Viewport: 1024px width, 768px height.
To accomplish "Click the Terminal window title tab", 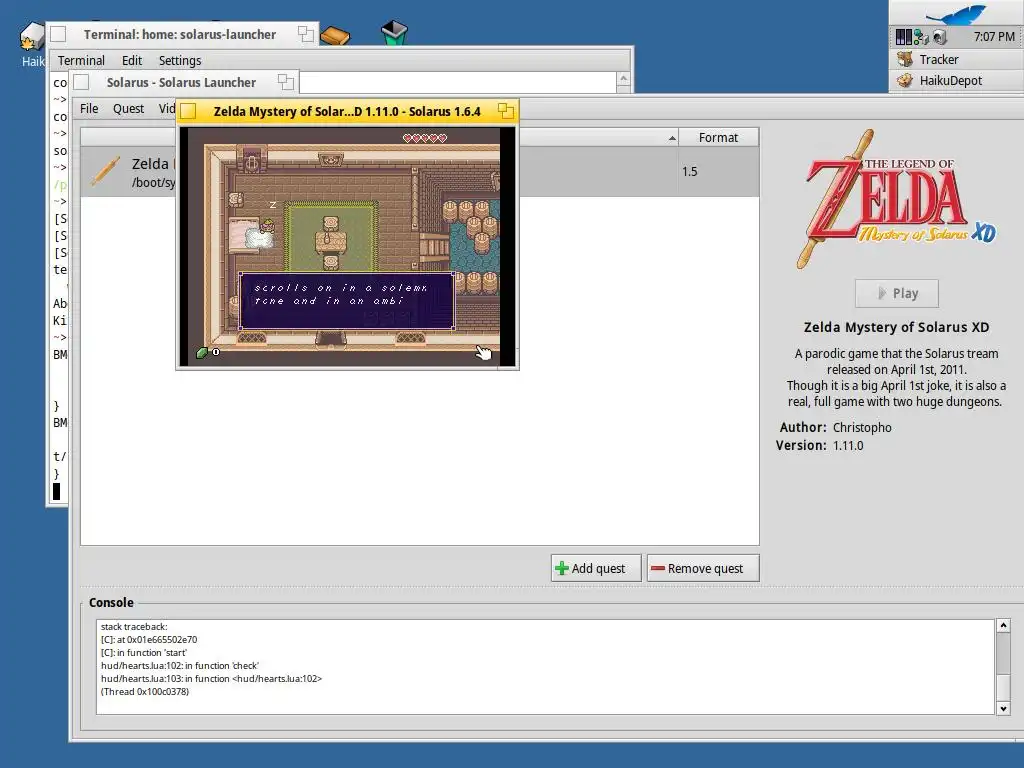I will point(180,34).
